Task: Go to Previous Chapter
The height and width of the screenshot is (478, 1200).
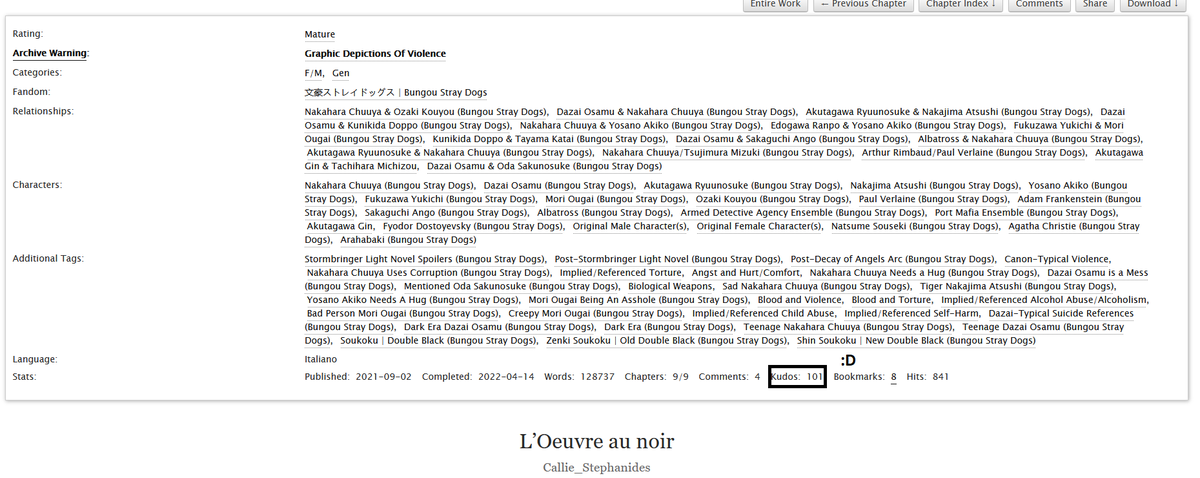Action: coord(863,5)
